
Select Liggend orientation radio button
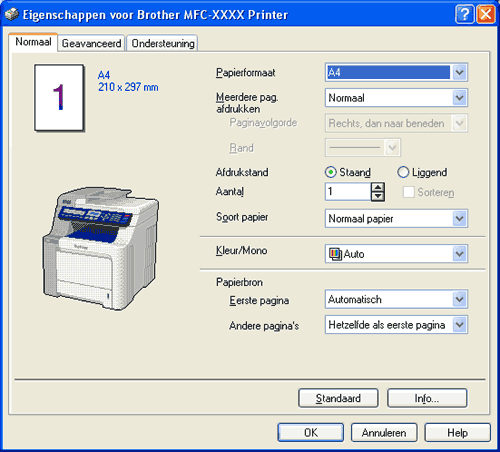click(x=403, y=172)
